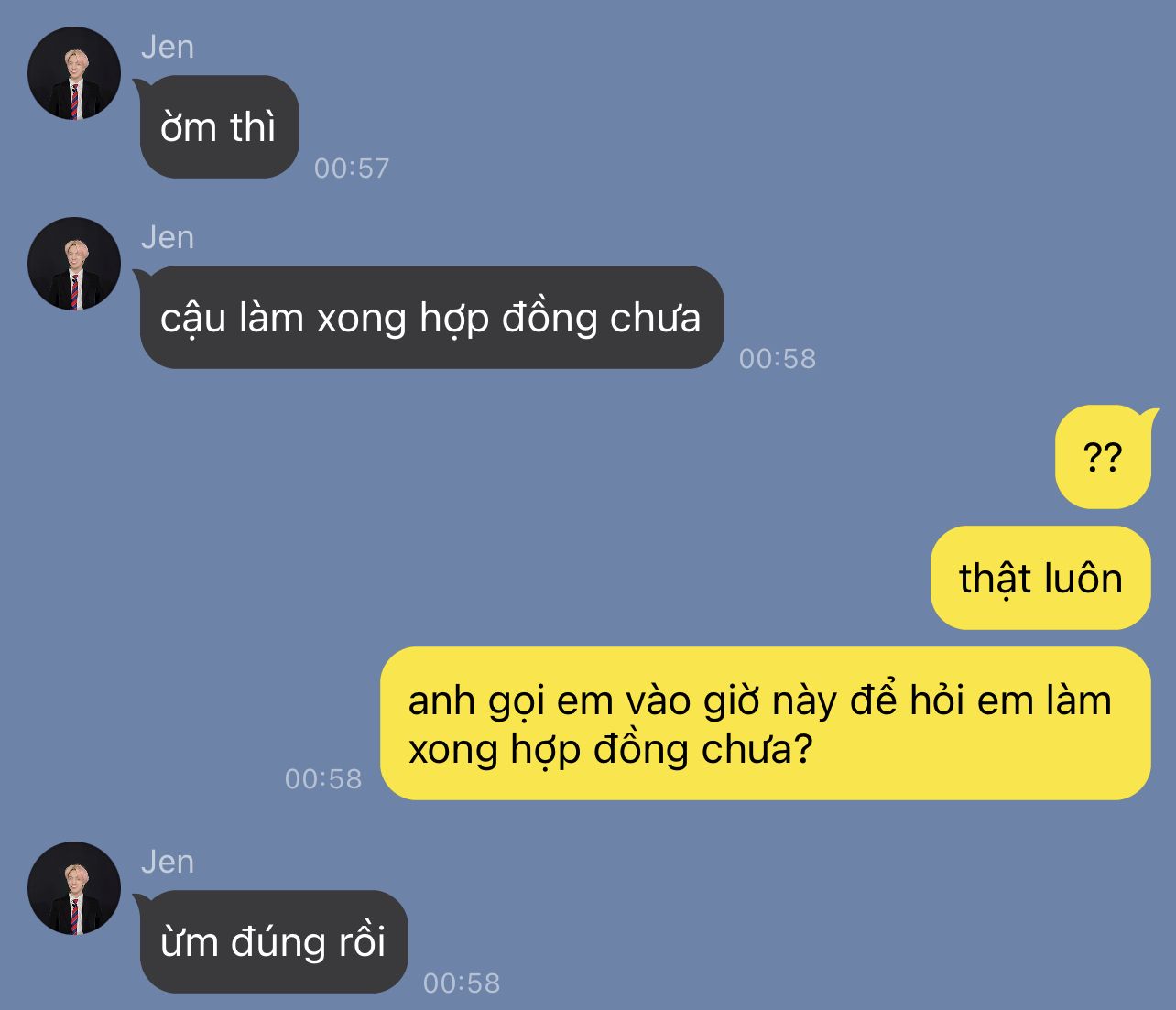The height and width of the screenshot is (1010, 1176).
Task: Select the long yellow "anh gọi em" message
Action: click(766, 723)
